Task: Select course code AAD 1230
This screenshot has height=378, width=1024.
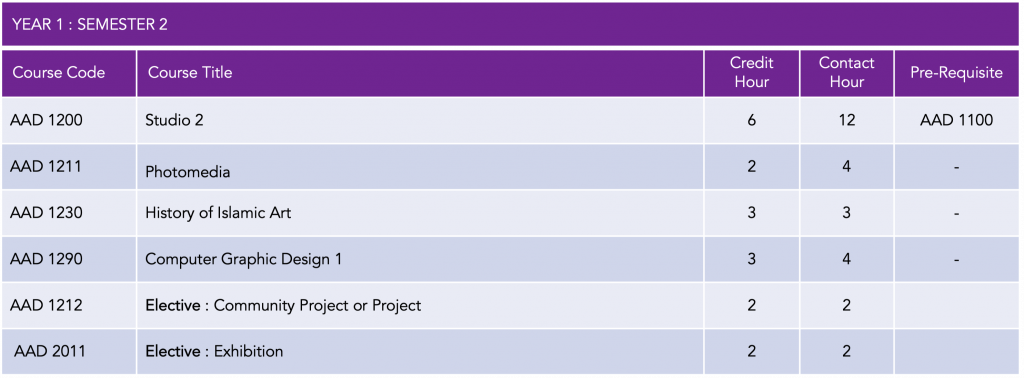Action: click(46, 212)
